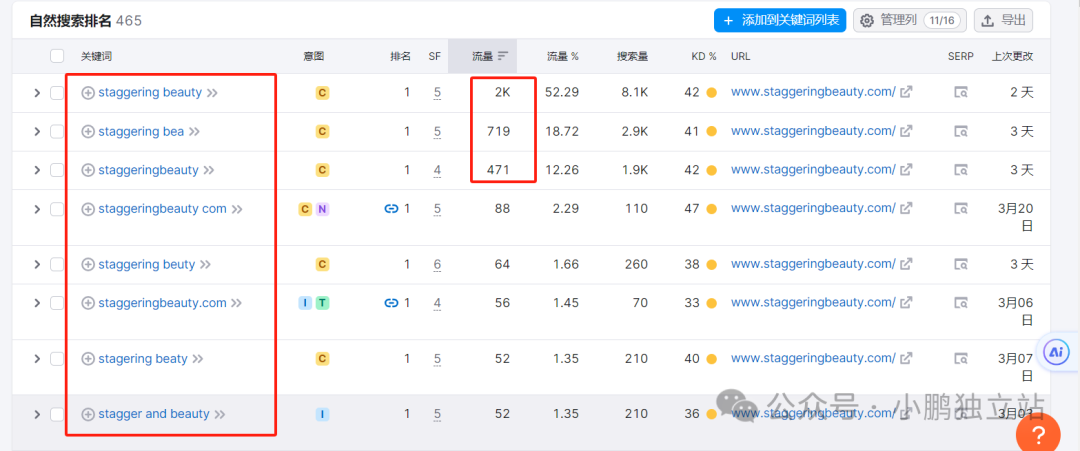Viewport: 1080px width, 451px height.
Task: Expand the stagger and beauty row
Action: pyautogui.click(x=37, y=414)
